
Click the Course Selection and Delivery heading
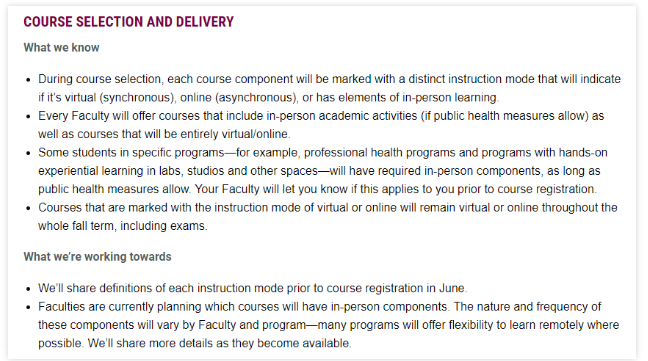pos(129,21)
